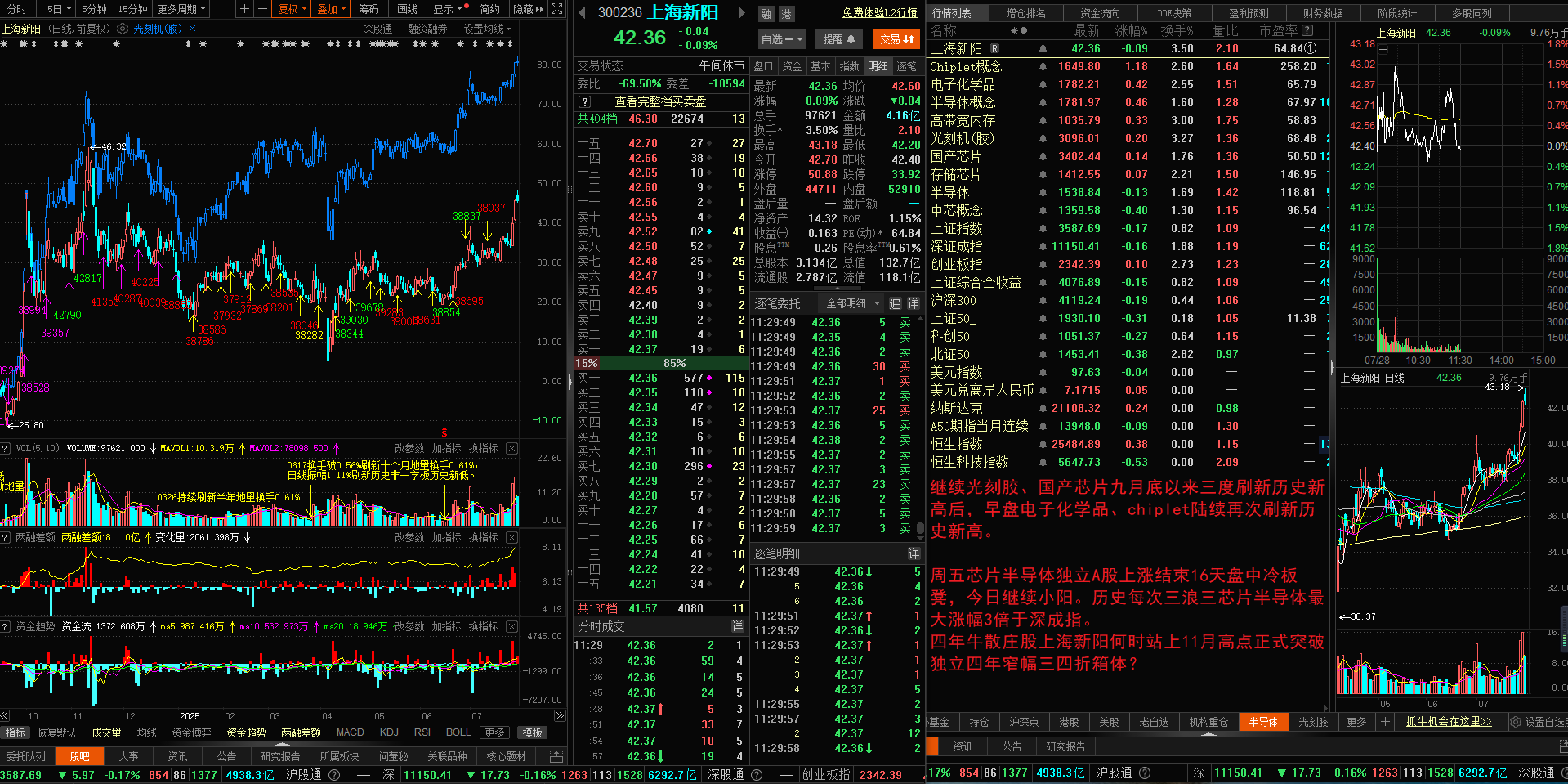Toggle MACD indicator

351,732
